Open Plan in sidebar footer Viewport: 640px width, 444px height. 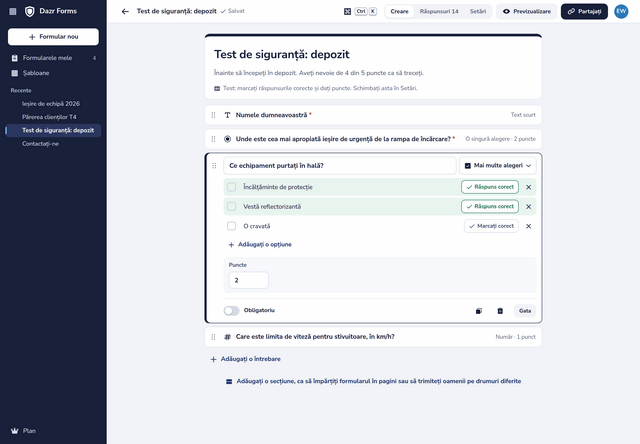(x=53, y=431)
